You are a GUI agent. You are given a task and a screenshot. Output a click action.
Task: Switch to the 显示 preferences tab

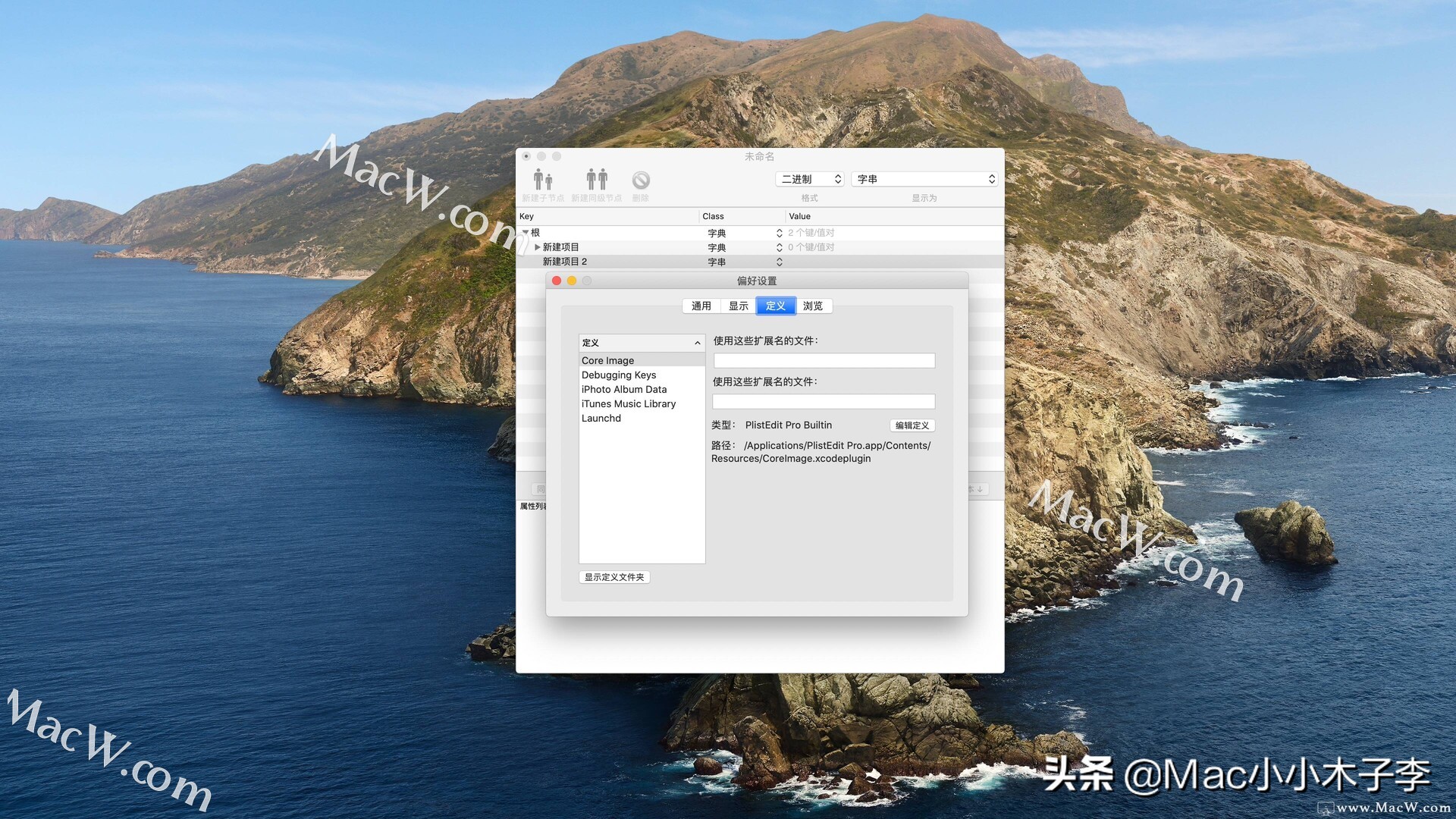click(737, 306)
